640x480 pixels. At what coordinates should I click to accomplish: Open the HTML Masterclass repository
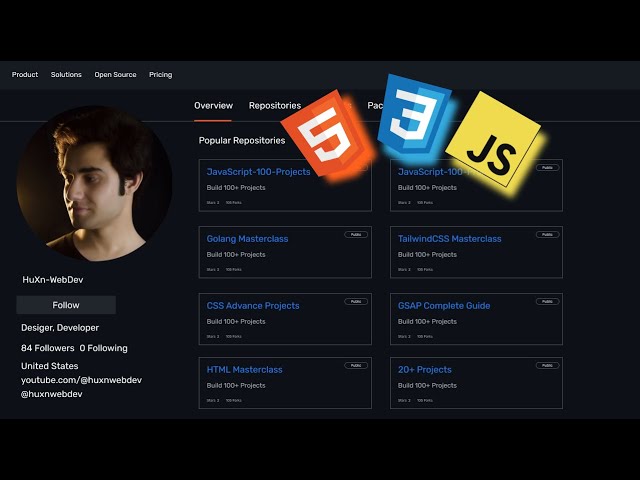(x=244, y=370)
